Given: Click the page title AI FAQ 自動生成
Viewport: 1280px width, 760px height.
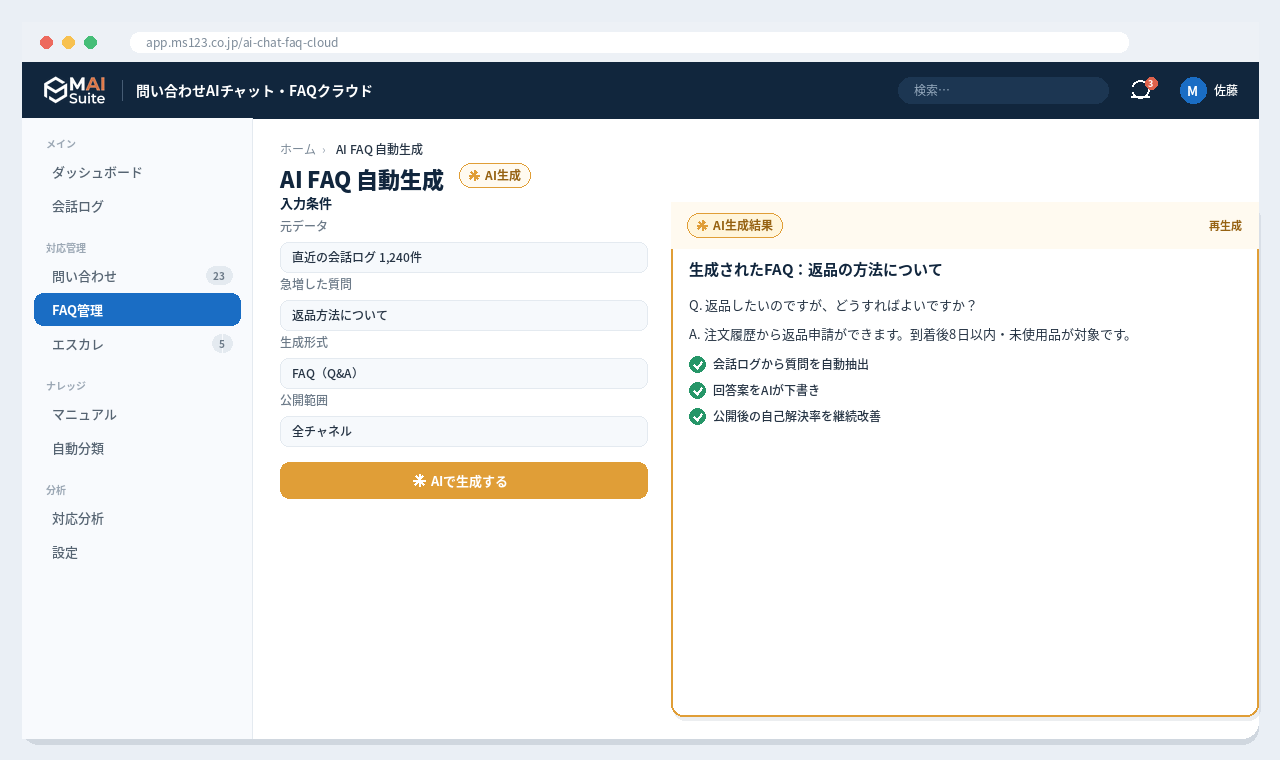Looking at the screenshot, I should 361,180.
